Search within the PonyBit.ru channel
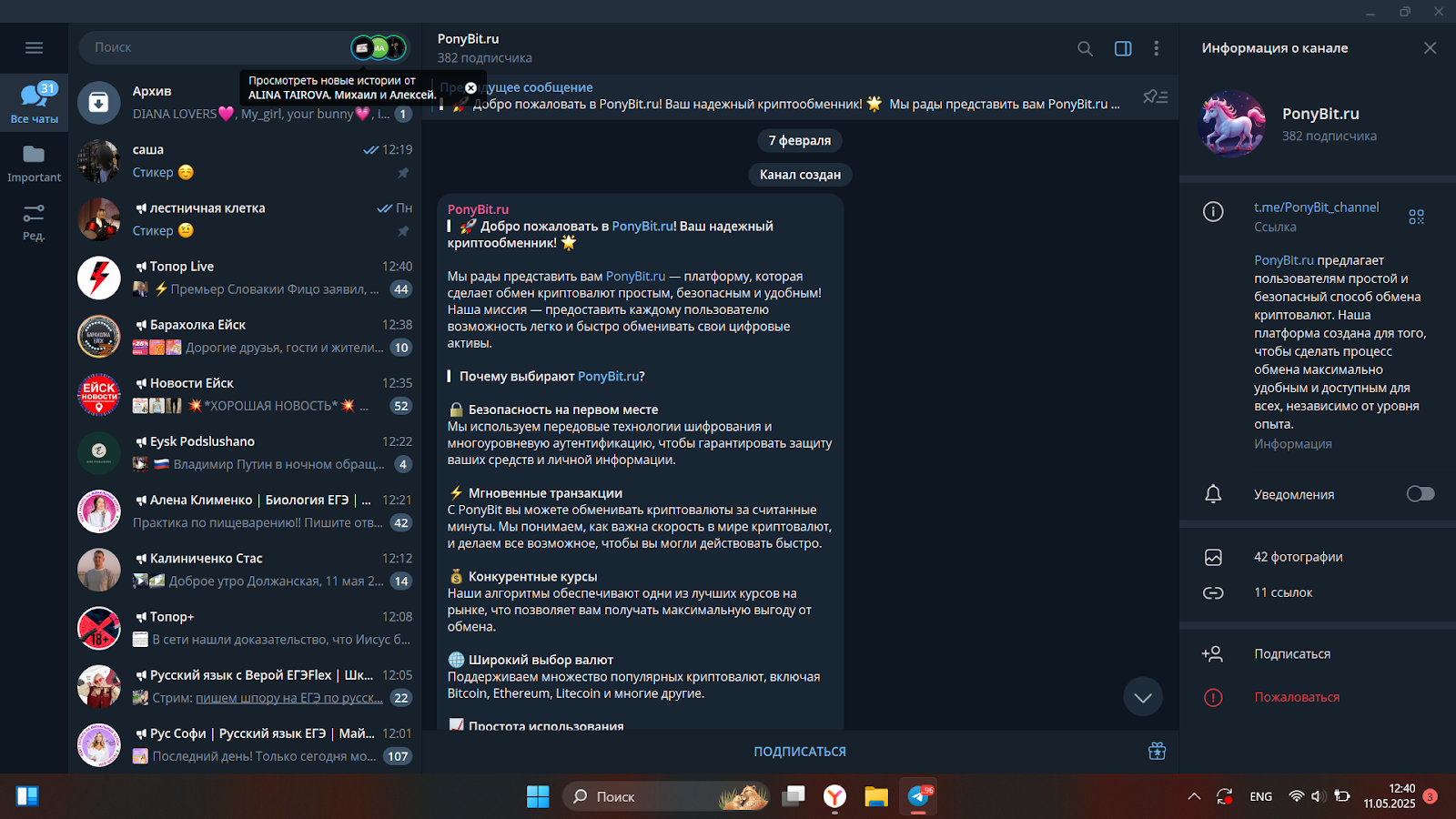This screenshot has width=1456, height=819. click(1085, 48)
